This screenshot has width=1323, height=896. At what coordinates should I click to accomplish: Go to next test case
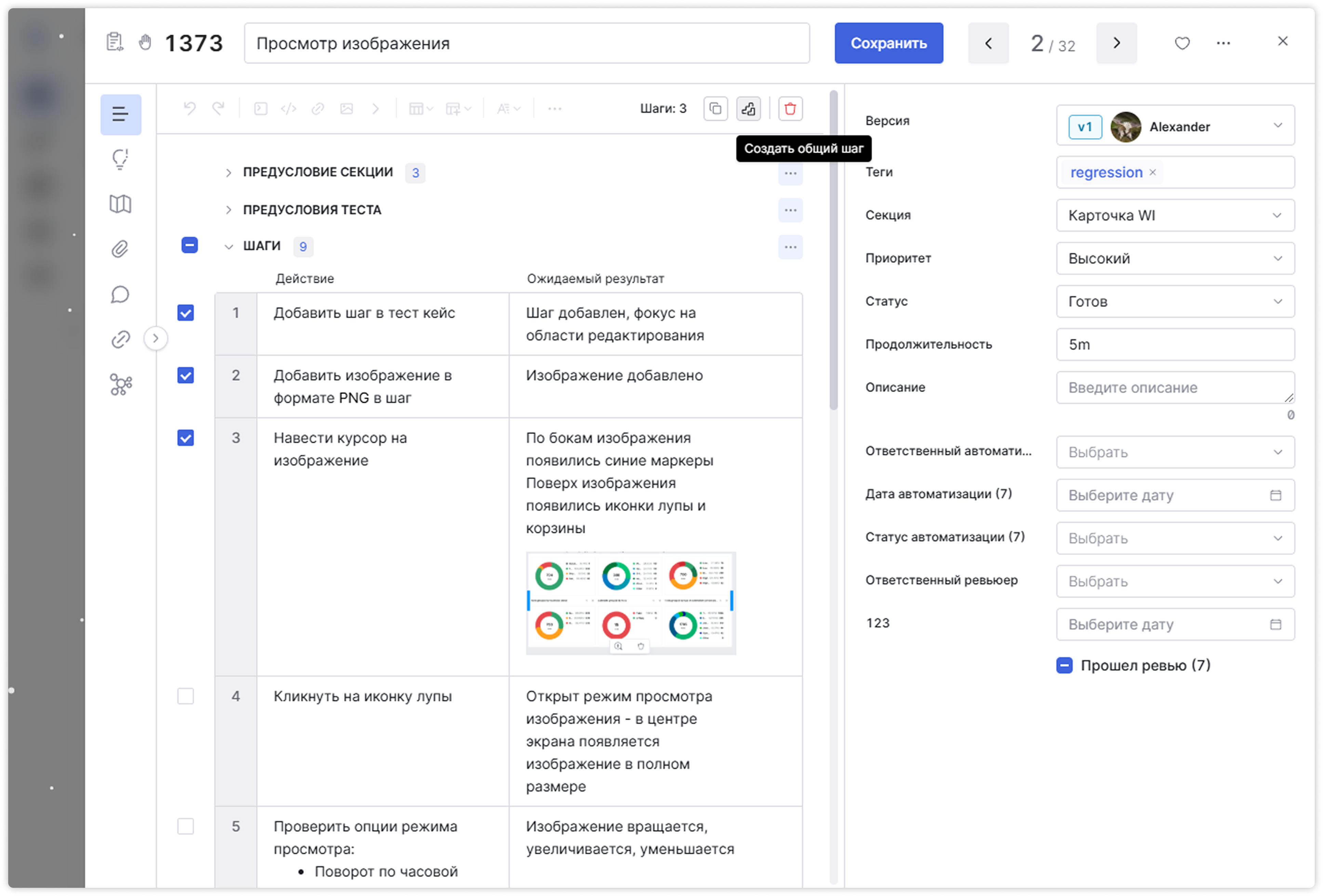point(1117,43)
